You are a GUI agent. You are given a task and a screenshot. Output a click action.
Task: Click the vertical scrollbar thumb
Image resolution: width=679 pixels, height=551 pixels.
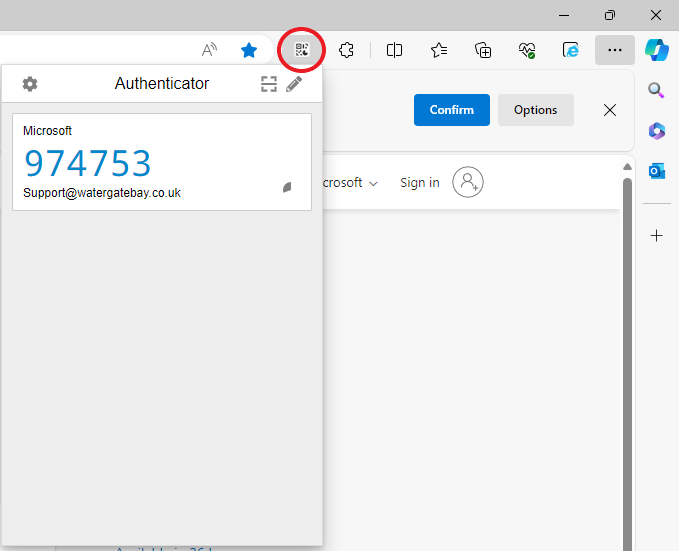click(x=627, y=364)
